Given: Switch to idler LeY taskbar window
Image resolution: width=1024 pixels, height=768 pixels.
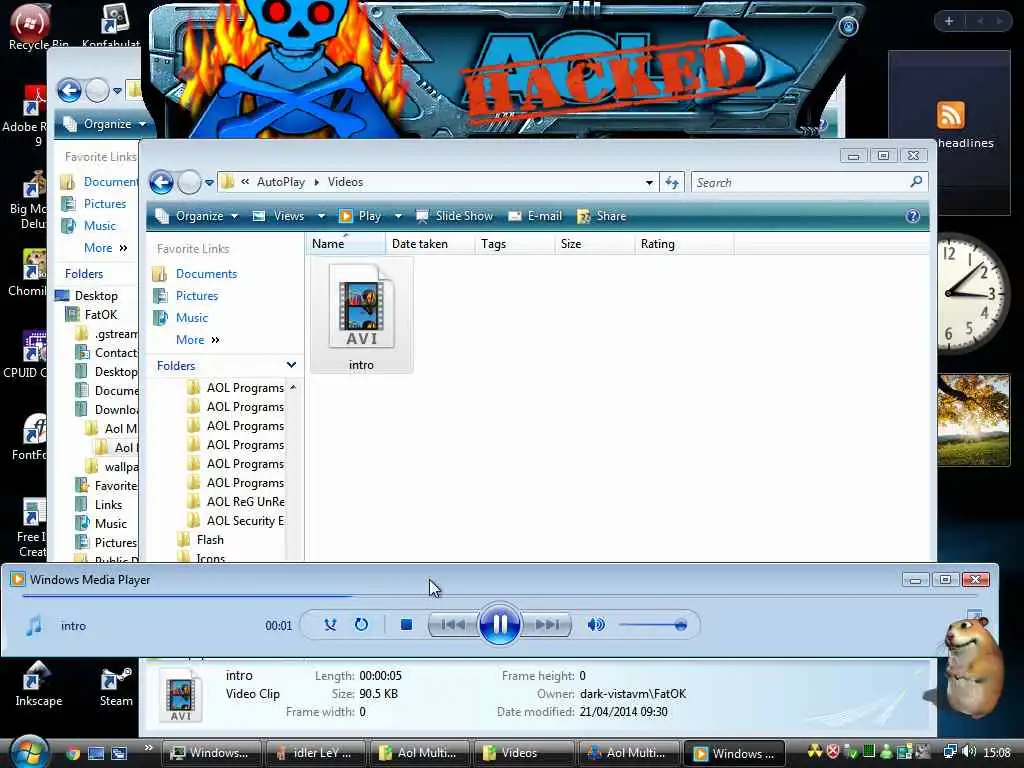Looking at the screenshot, I should pyautogui.click(x=315, y=754).
